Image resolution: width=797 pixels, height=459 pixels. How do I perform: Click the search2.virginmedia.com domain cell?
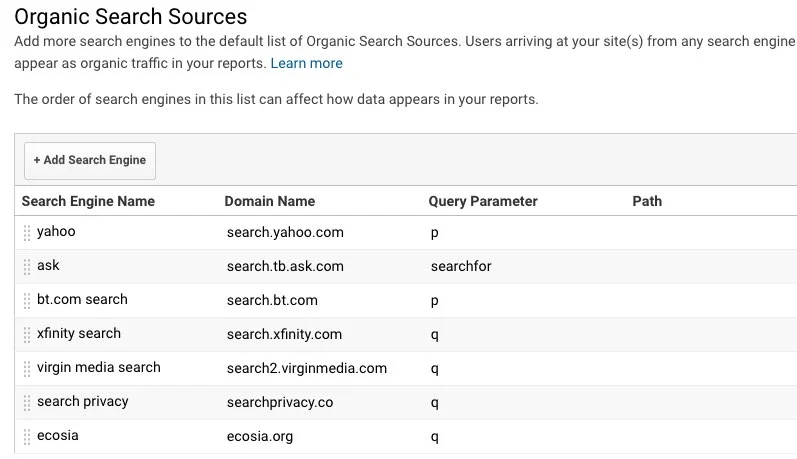(306, 369)
